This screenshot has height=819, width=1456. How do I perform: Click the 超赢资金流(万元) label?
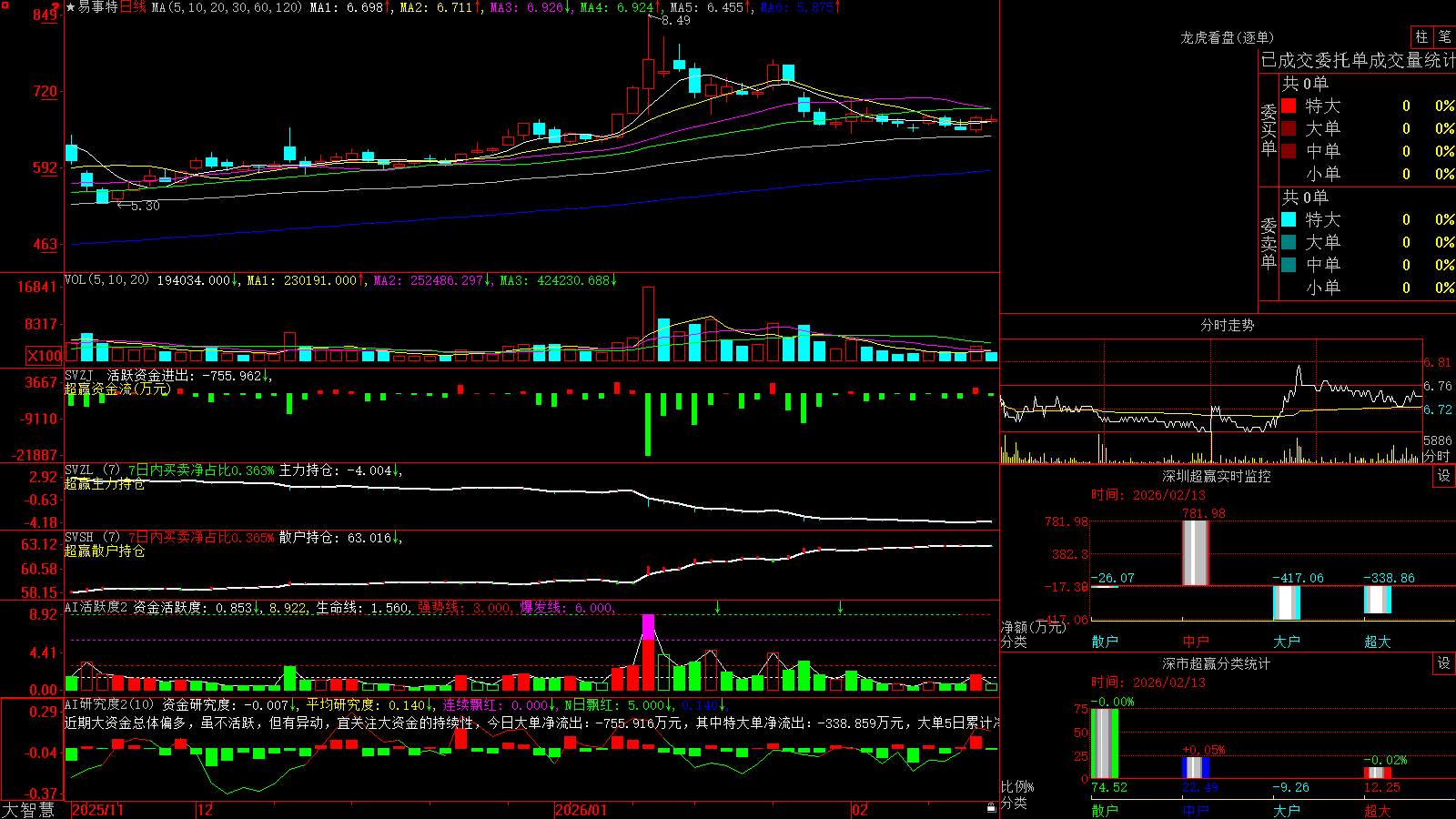(x=117, y=389)
